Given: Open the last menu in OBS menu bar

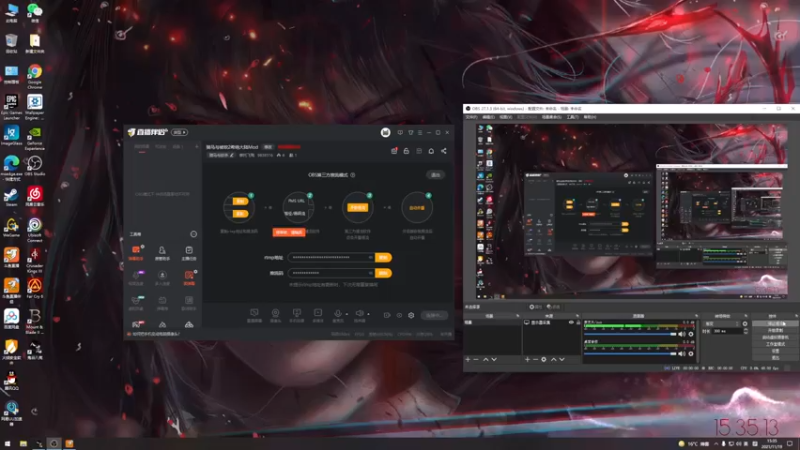Looking at the screenshot, I should pyautogui.click(x=590, y=117).
